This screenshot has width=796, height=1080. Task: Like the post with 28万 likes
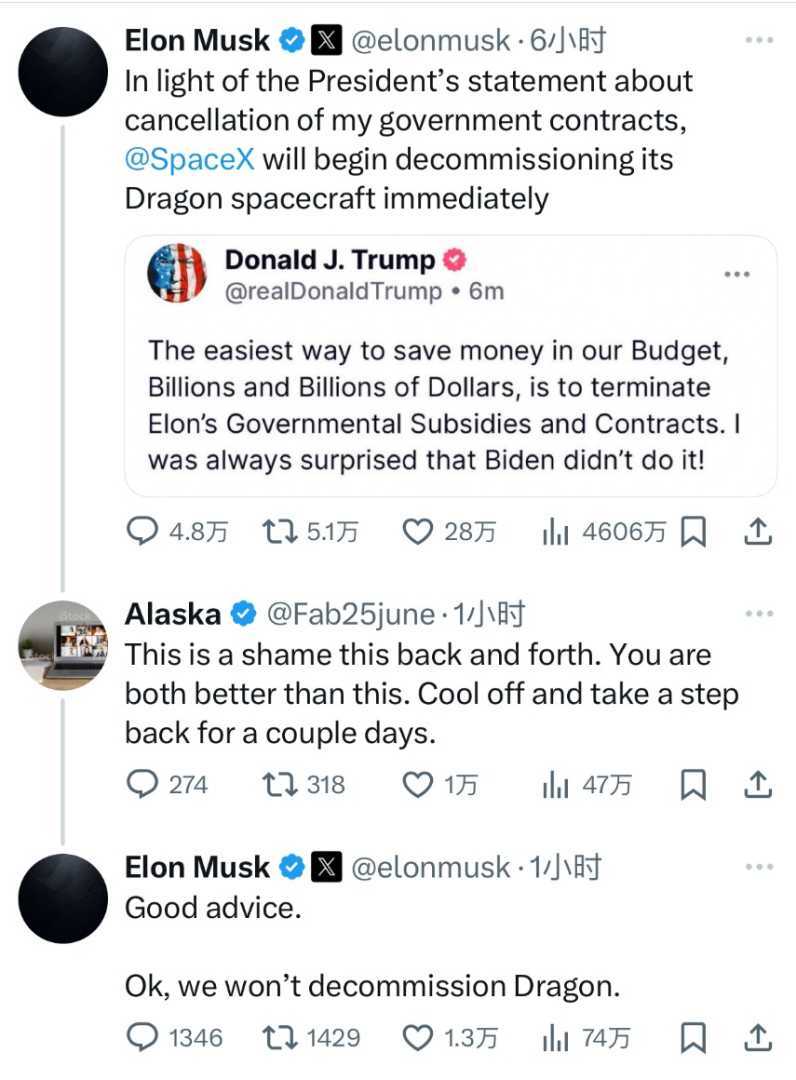[x=416, y=532]
